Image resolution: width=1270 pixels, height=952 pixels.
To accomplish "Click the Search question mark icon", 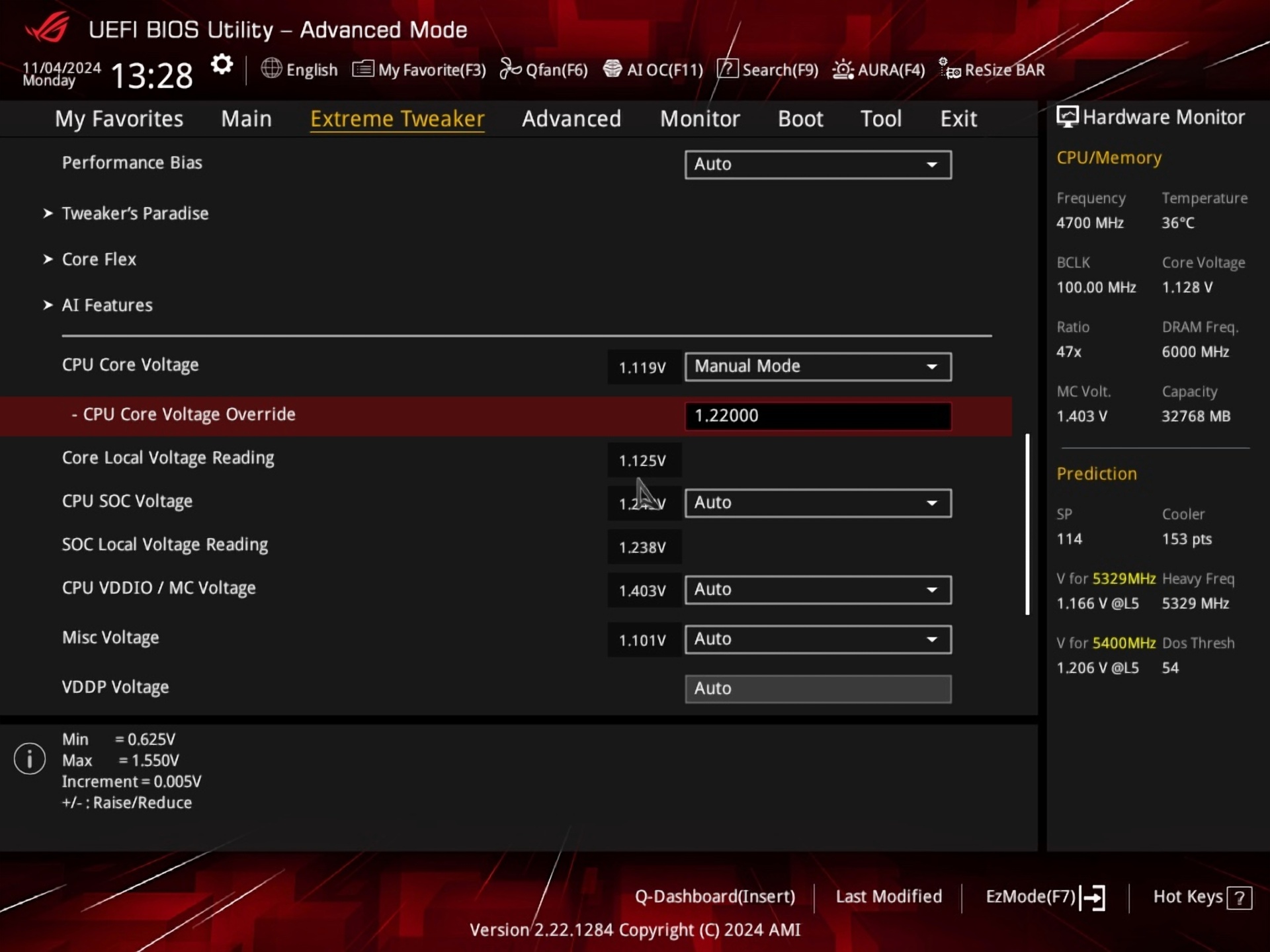I will [x=728, y=69].
